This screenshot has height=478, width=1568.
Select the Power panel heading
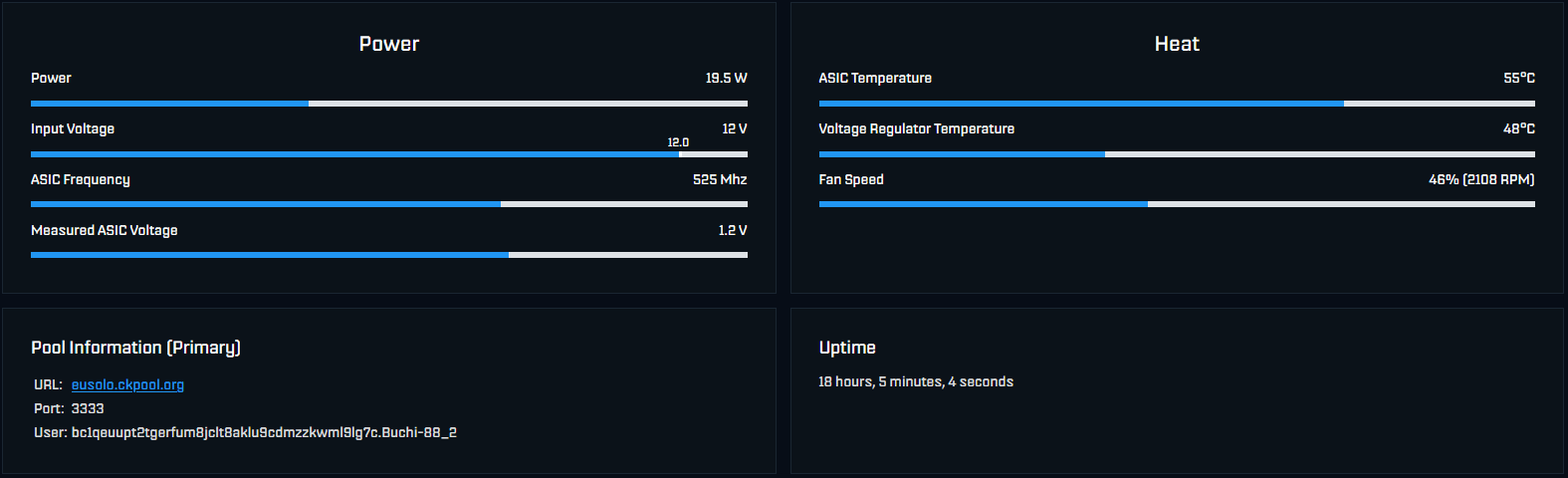pyautogui.click(x=389, y=44)
